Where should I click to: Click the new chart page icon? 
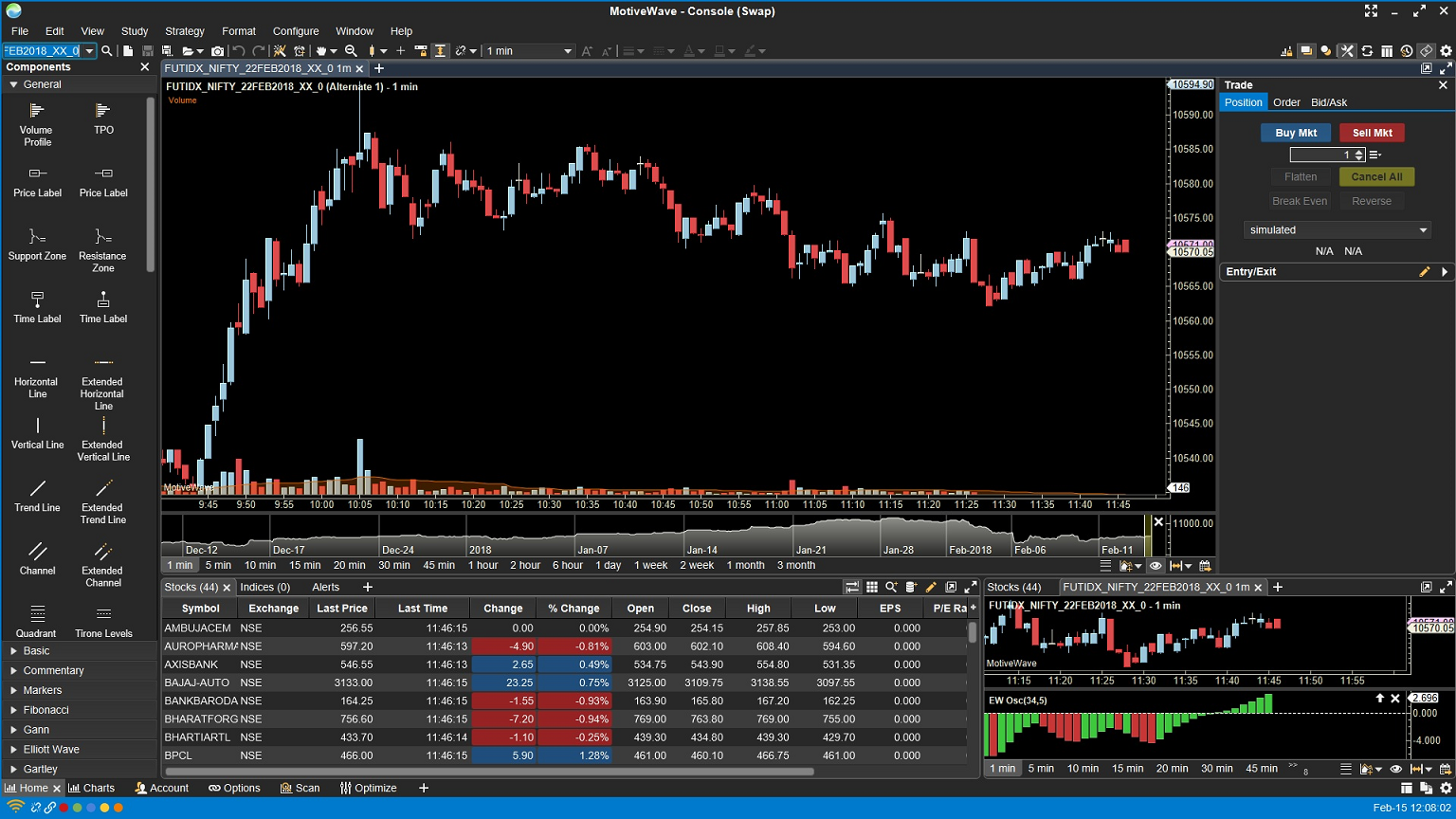coord(128,51)
